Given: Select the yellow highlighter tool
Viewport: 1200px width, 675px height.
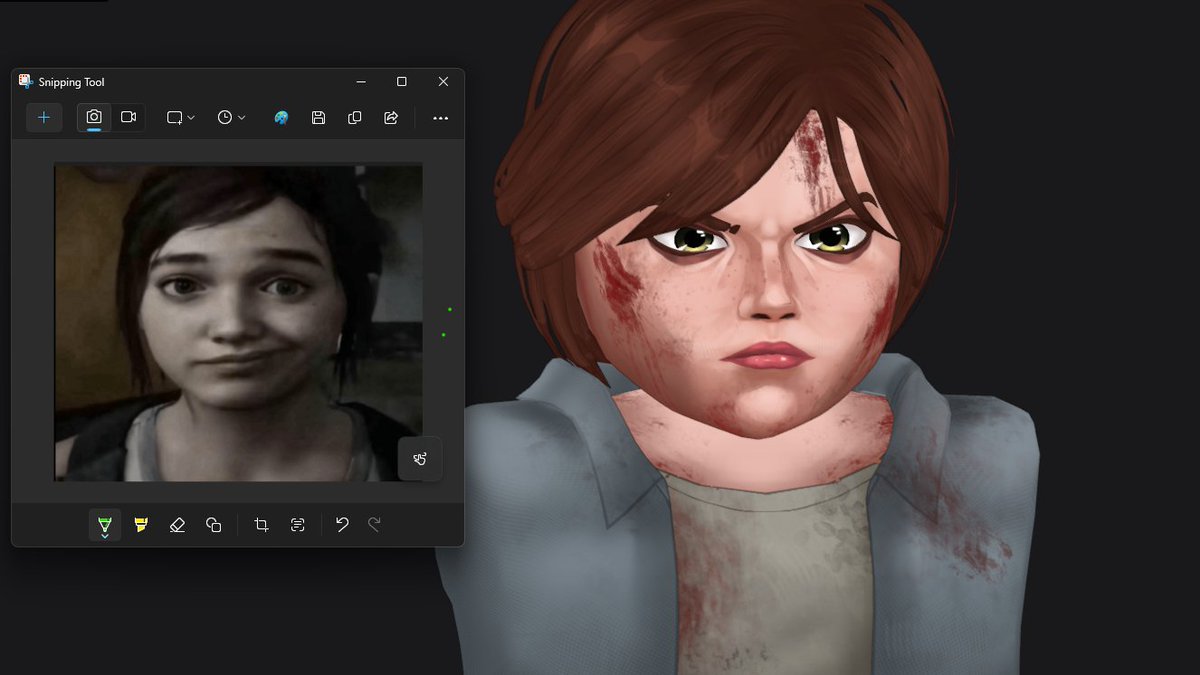Looking at the screenshot, I should tap(141, 525).
